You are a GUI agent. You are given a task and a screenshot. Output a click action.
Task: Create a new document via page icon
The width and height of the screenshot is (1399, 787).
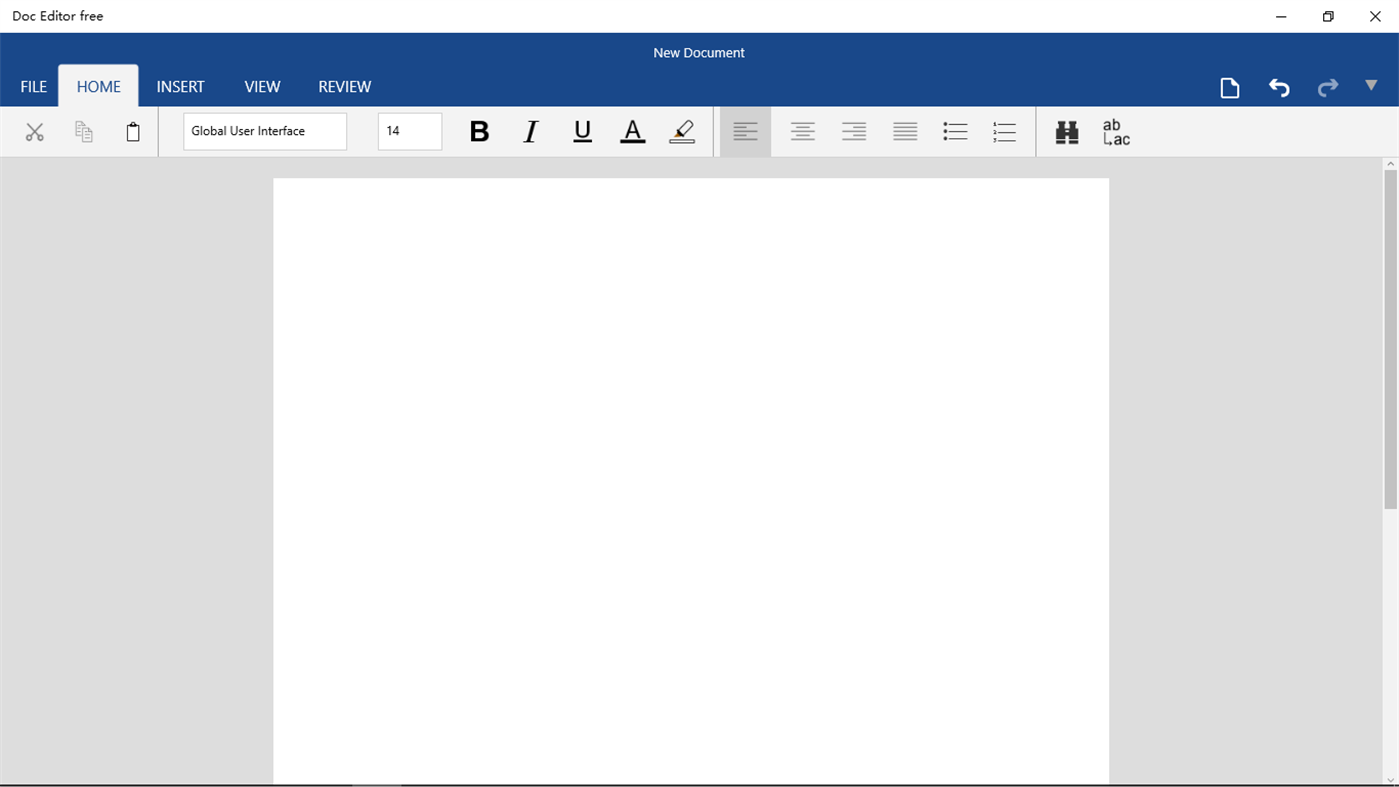pos(1229,87)
